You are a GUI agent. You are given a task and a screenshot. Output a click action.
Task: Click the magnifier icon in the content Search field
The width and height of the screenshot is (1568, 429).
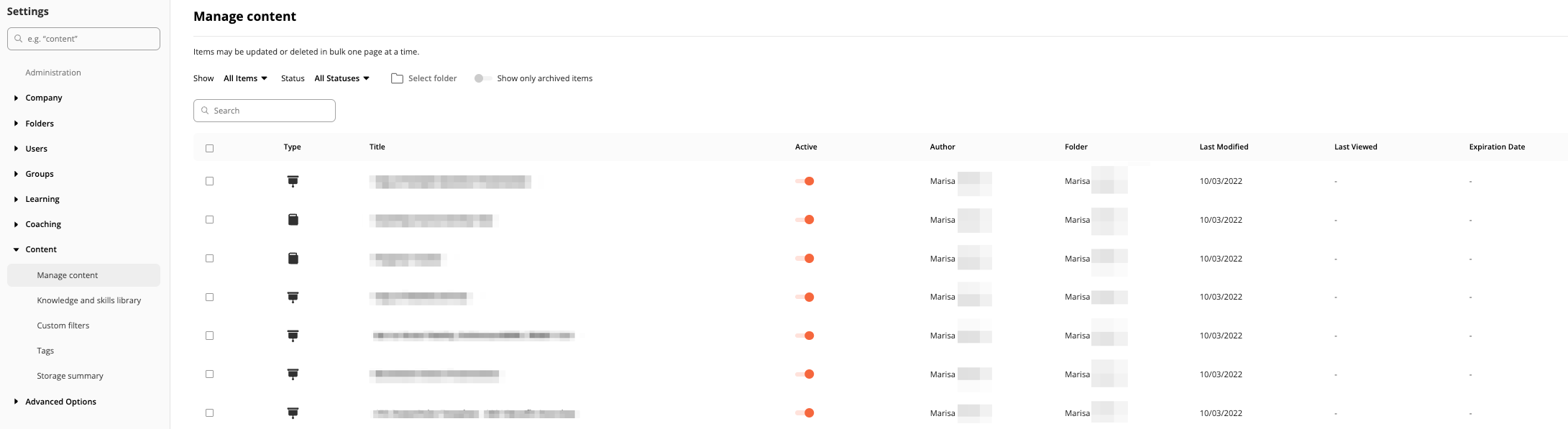[x=205, y=111]
